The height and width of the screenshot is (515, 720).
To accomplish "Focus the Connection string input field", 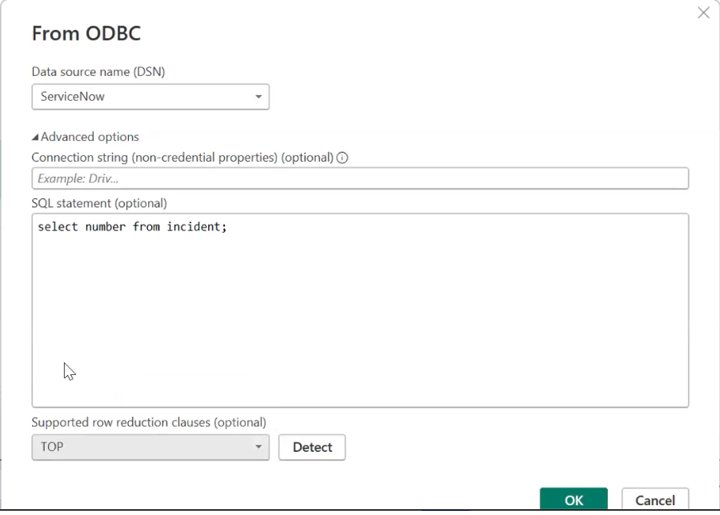I will tap(360, 179).
